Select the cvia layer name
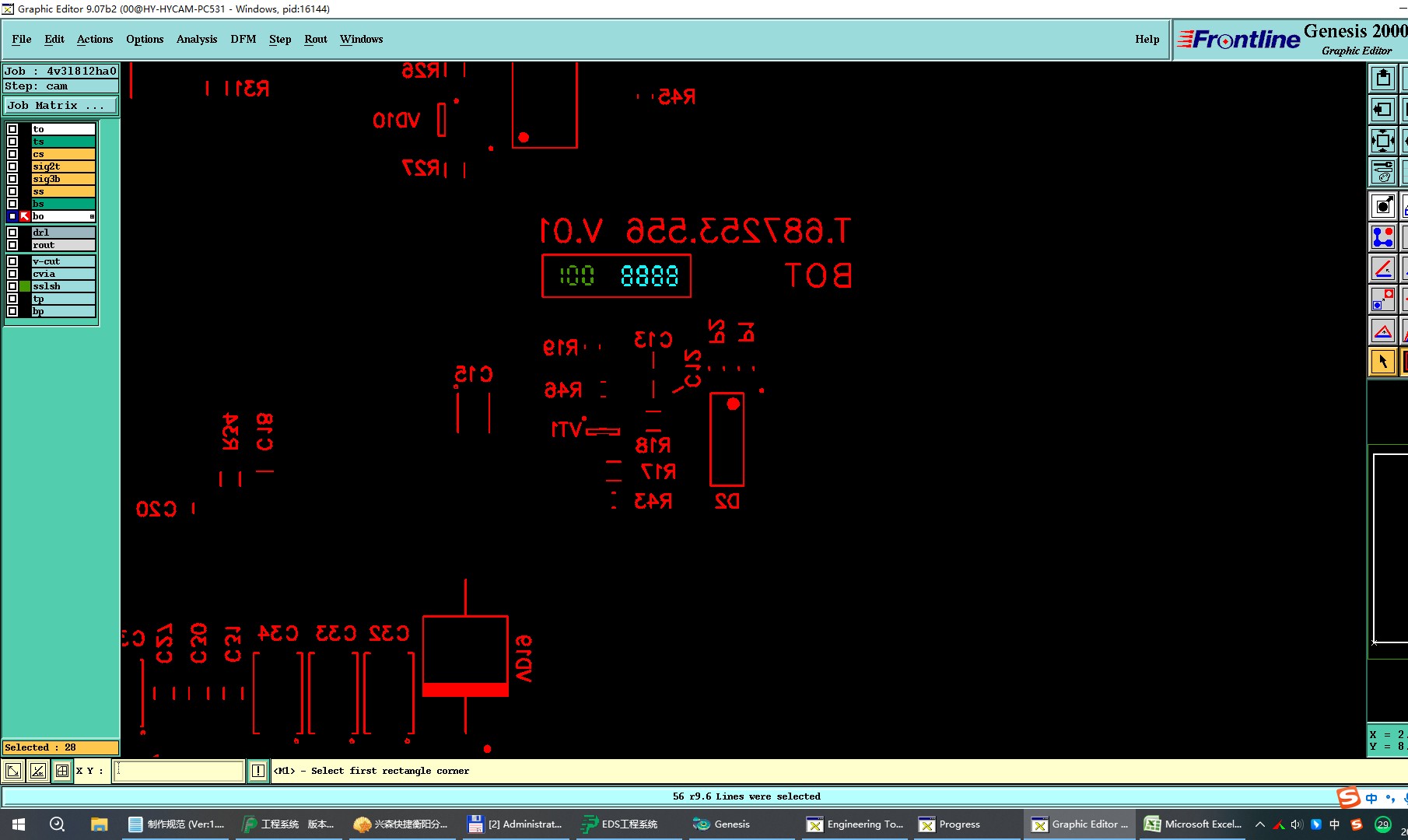 pos(64,274)
